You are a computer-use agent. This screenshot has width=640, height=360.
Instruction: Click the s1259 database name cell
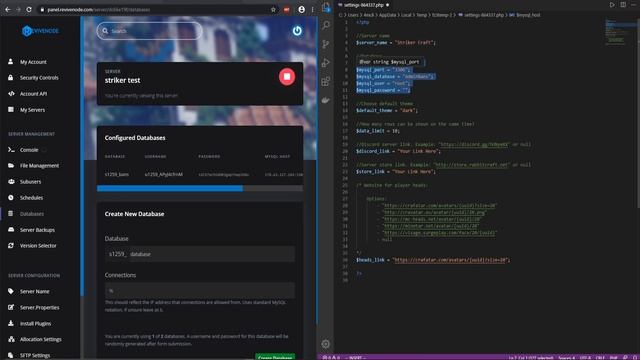click(117, 174)
